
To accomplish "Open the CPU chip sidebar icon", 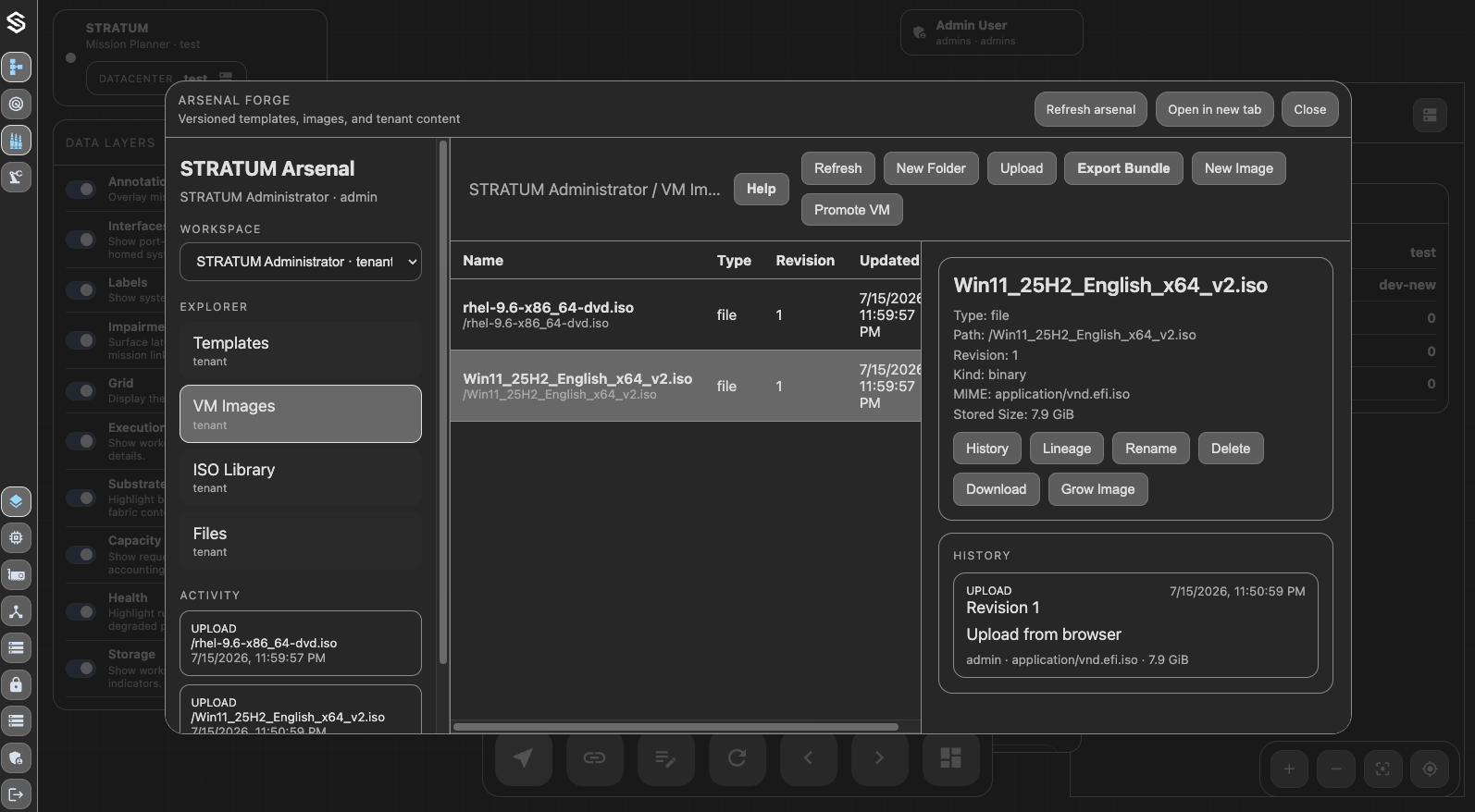I will click(16, 537).
